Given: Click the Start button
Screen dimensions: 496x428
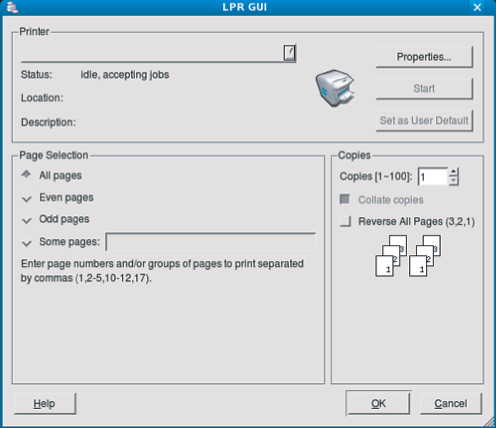Looking at the screenshot, I should coord(424,89).
